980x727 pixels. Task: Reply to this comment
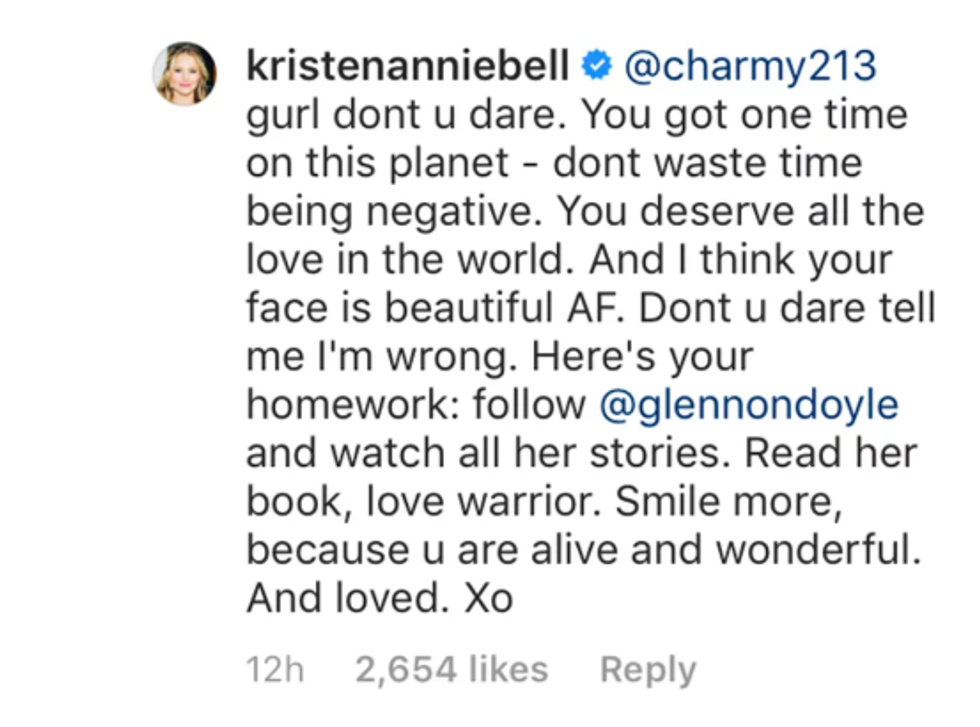[x=648, y=669]
